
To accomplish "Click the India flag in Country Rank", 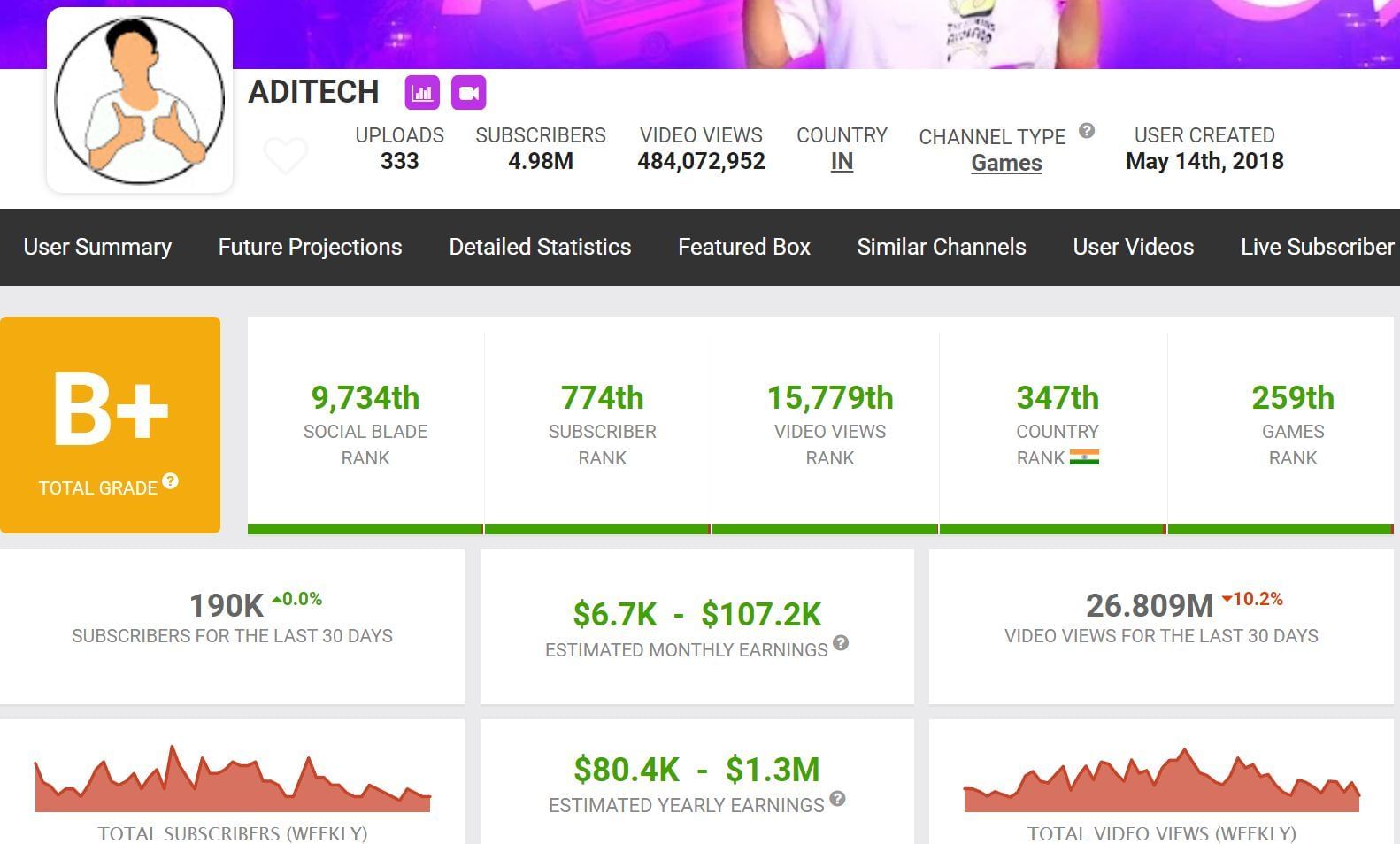I will (1084, 457).
